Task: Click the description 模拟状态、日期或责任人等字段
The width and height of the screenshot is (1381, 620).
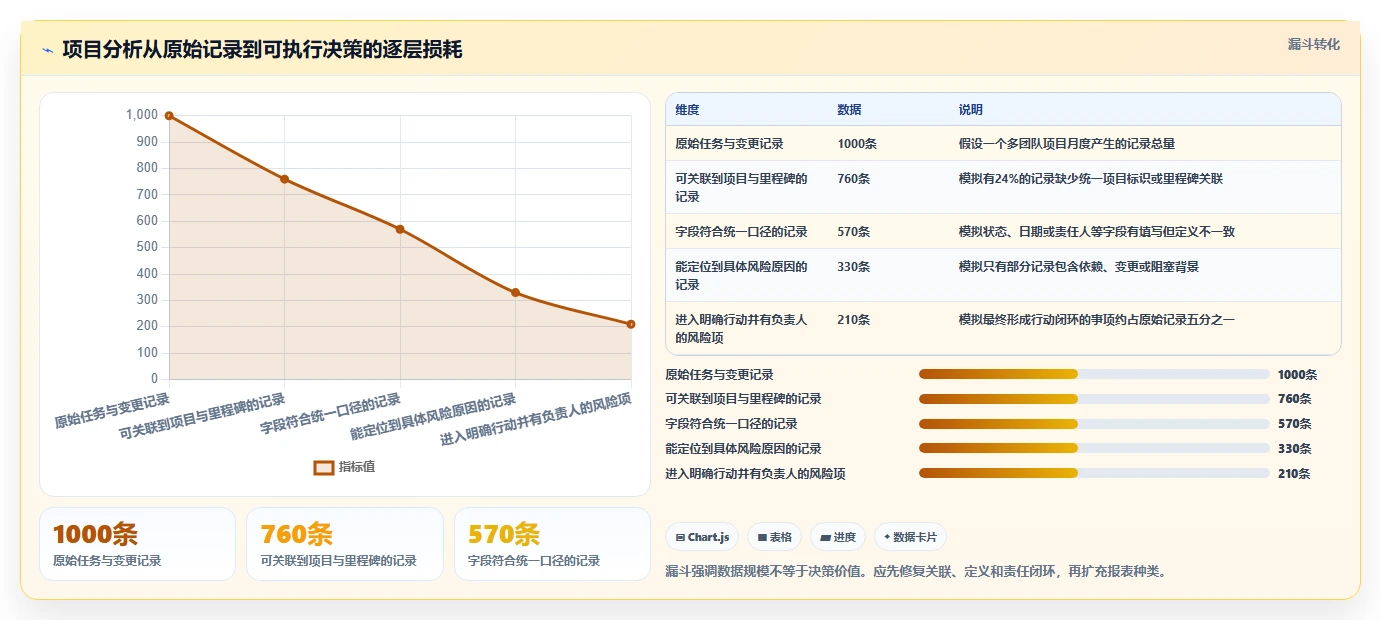Action: point(1096,232)
